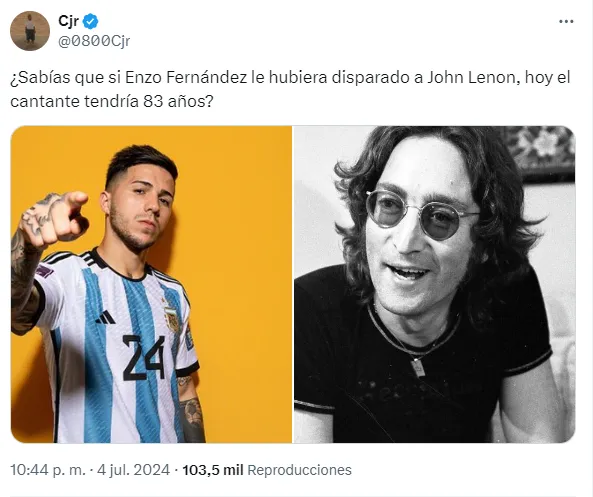Click the text 83 años in the tweet

[178, 101]
